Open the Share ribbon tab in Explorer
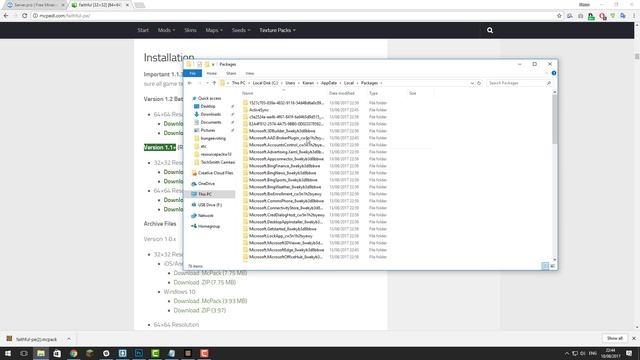Viewport: 640px width, 360px height. click(x=231, y=73)
